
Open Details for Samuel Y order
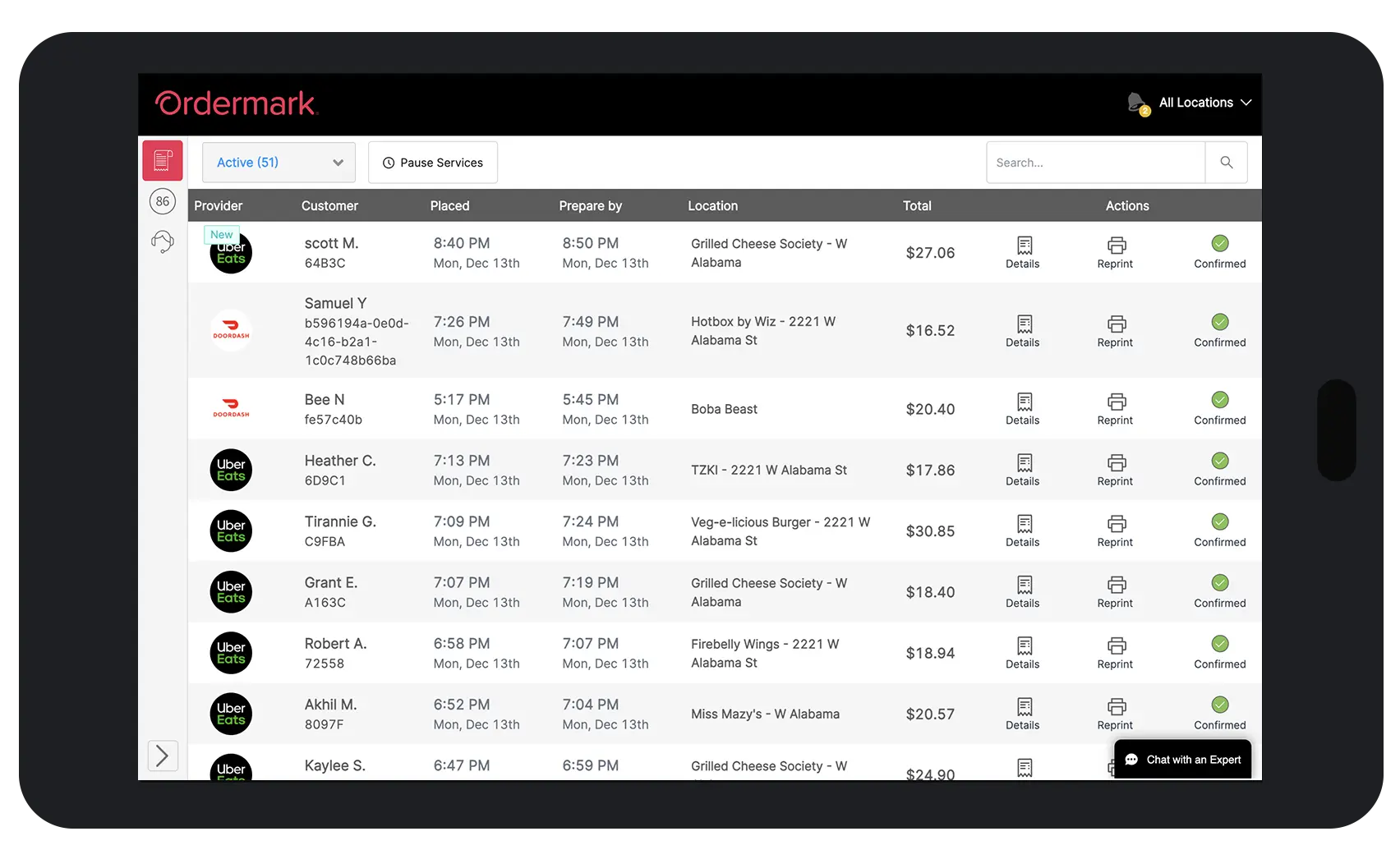(1023, 331)
